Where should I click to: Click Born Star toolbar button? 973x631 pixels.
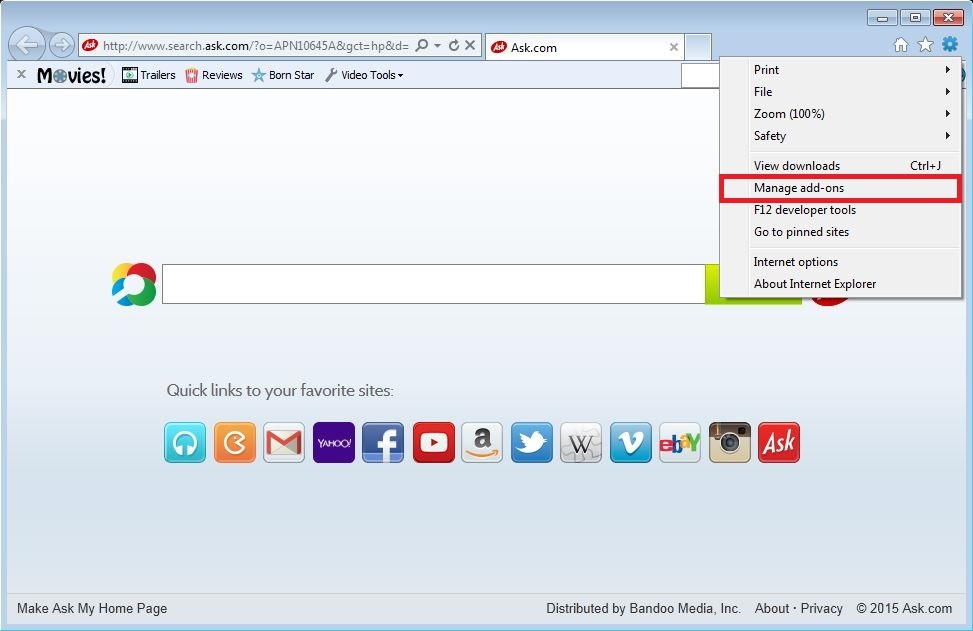tap(283, 75)
